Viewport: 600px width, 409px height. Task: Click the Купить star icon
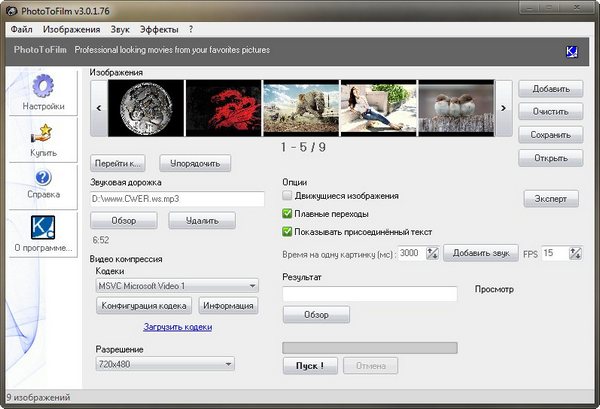(x=43, y=131)
